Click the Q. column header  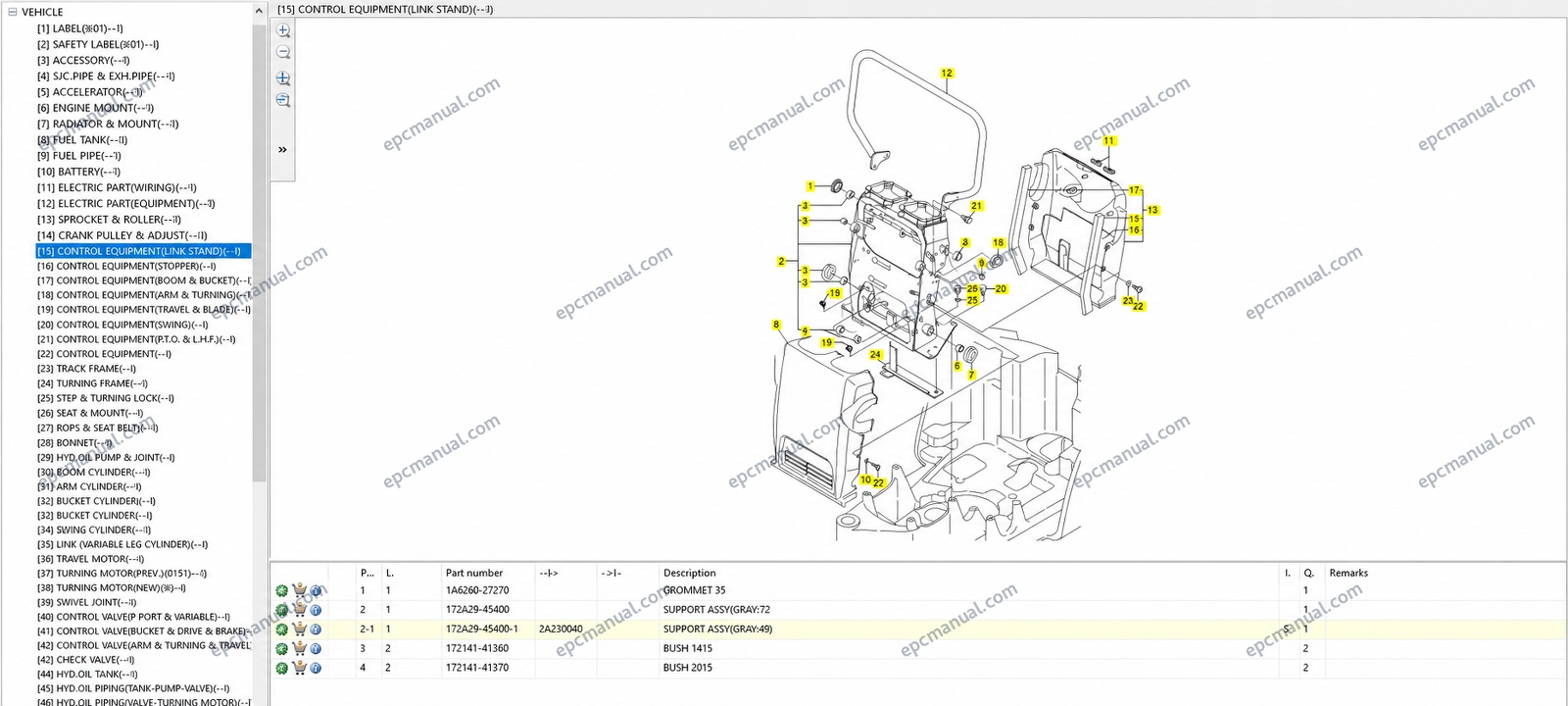(1308, 573)
